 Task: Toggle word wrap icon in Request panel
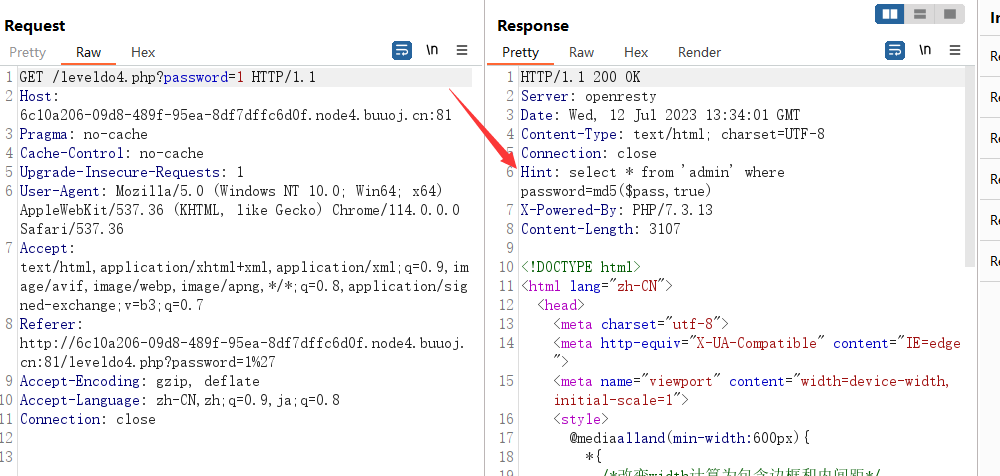(x=402, y=50)
